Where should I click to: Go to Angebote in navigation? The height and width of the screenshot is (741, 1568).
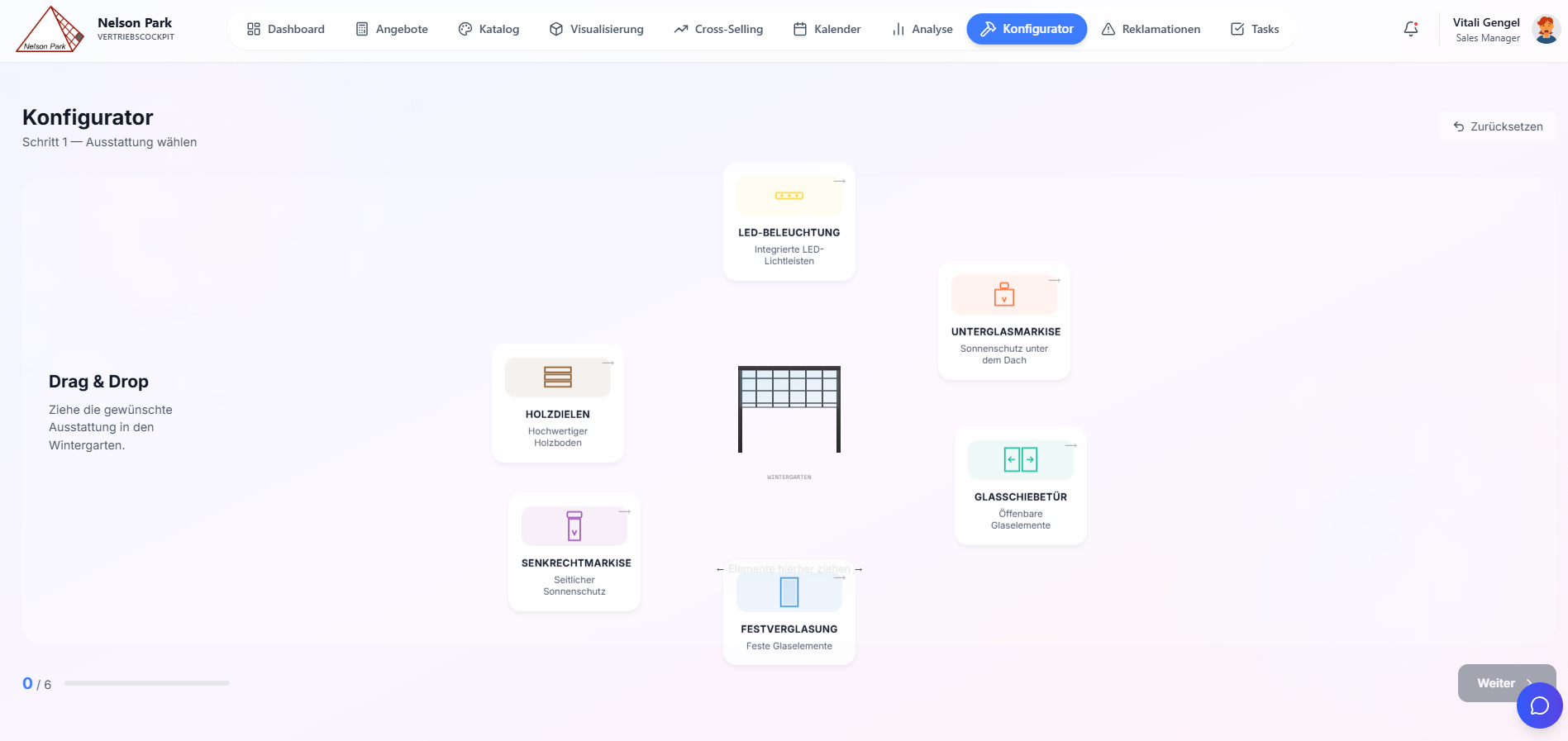coord(392,29)
